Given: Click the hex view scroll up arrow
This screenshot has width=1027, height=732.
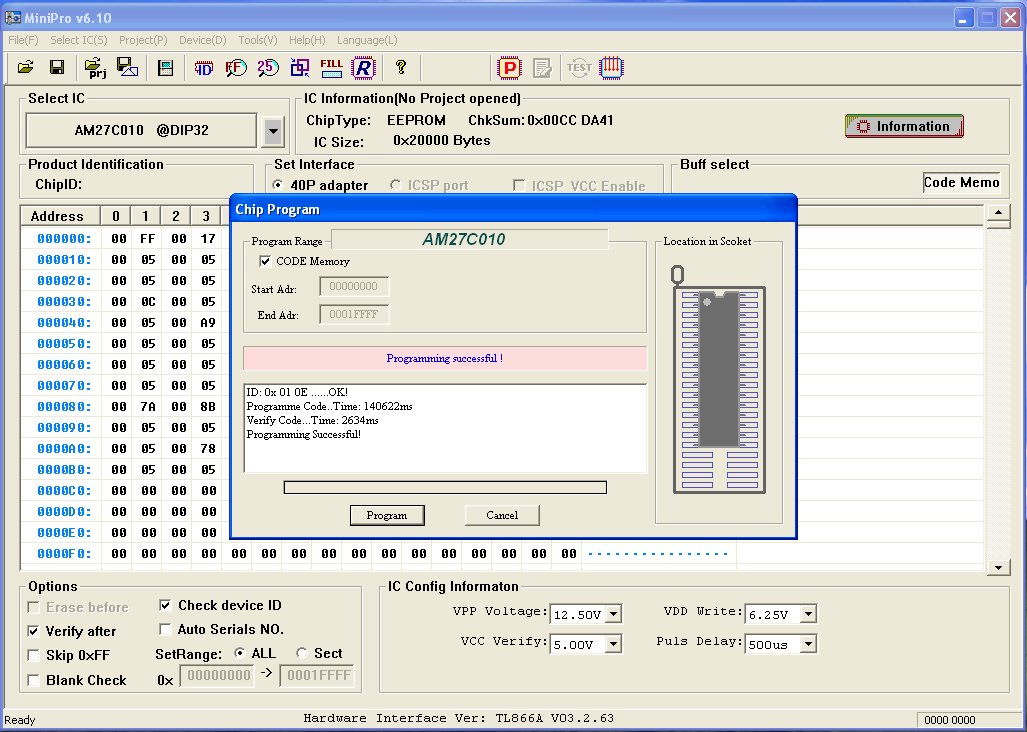Looking at the screenshot, I should [x=998, y=212].
